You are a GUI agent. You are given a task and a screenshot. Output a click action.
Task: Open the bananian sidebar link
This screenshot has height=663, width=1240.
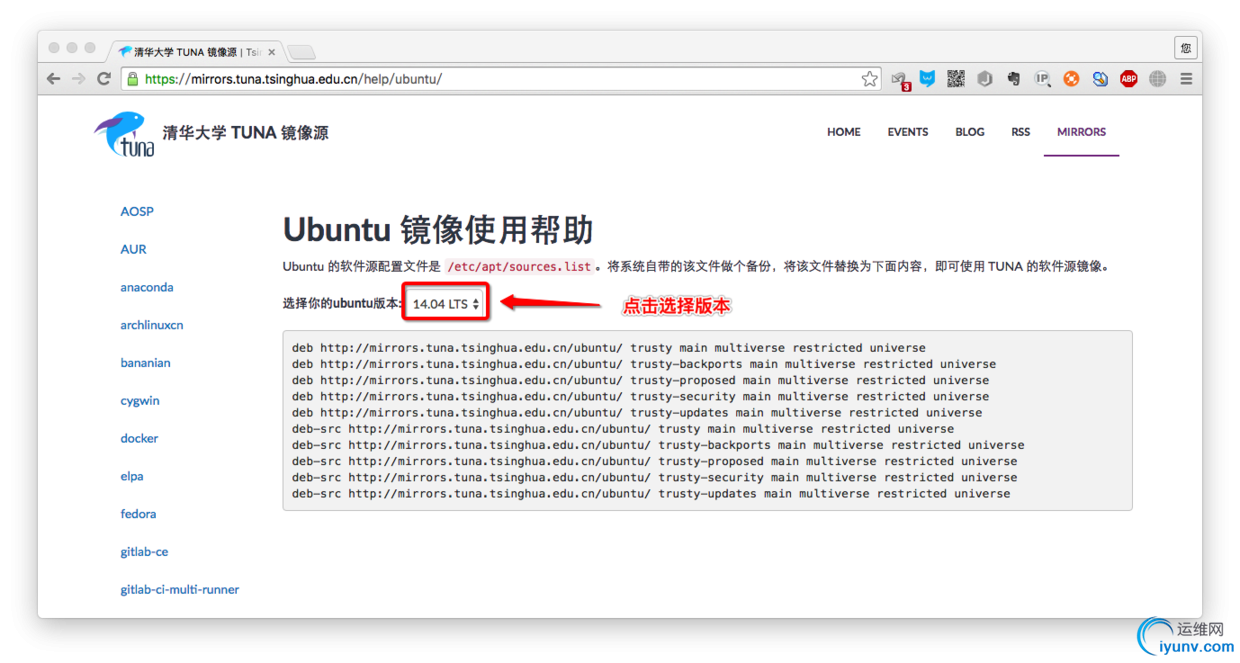[x=145, y=363]
